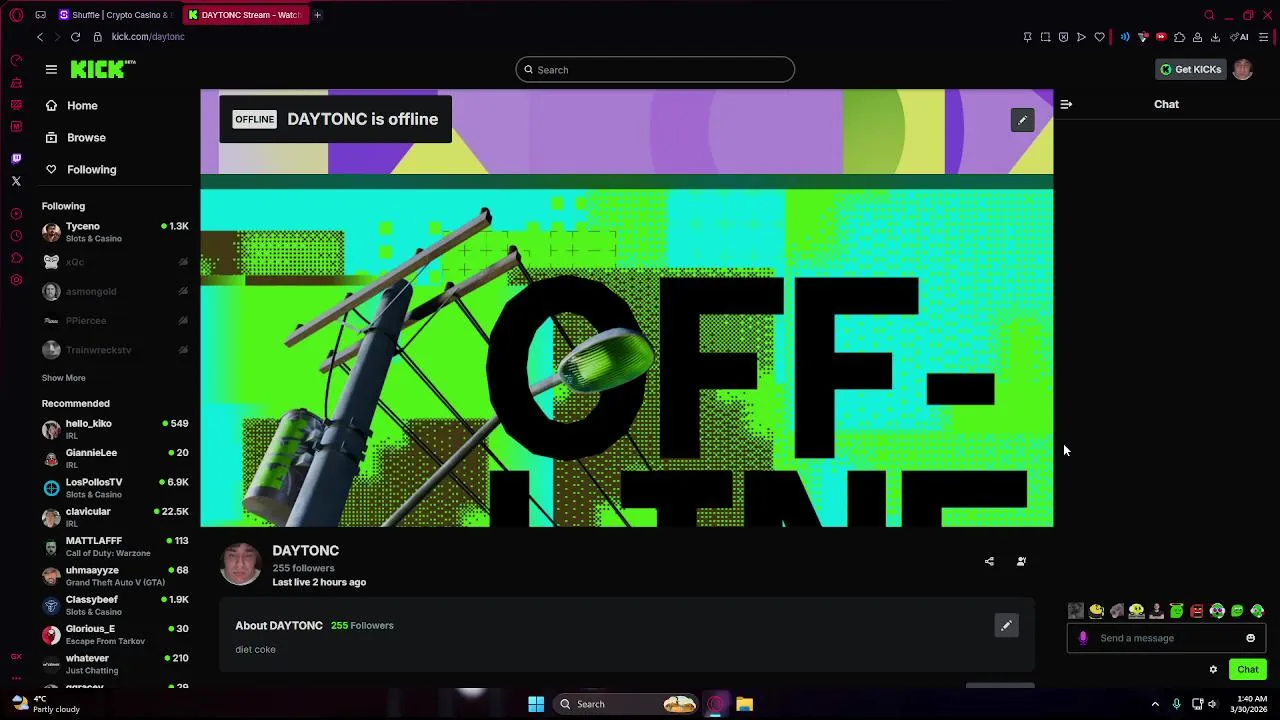Click the moderator user icon beside share
1280x720 pixels.
[x=1021, y=561]
